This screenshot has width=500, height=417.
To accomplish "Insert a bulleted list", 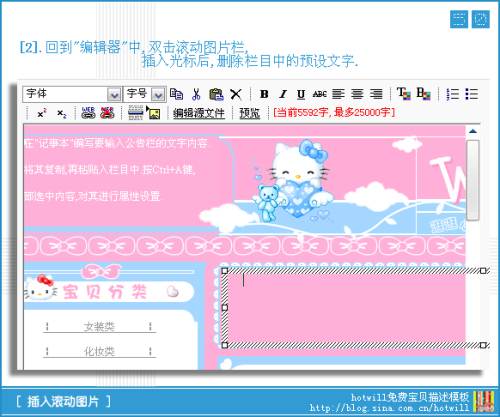I will [x=472, y=94].
